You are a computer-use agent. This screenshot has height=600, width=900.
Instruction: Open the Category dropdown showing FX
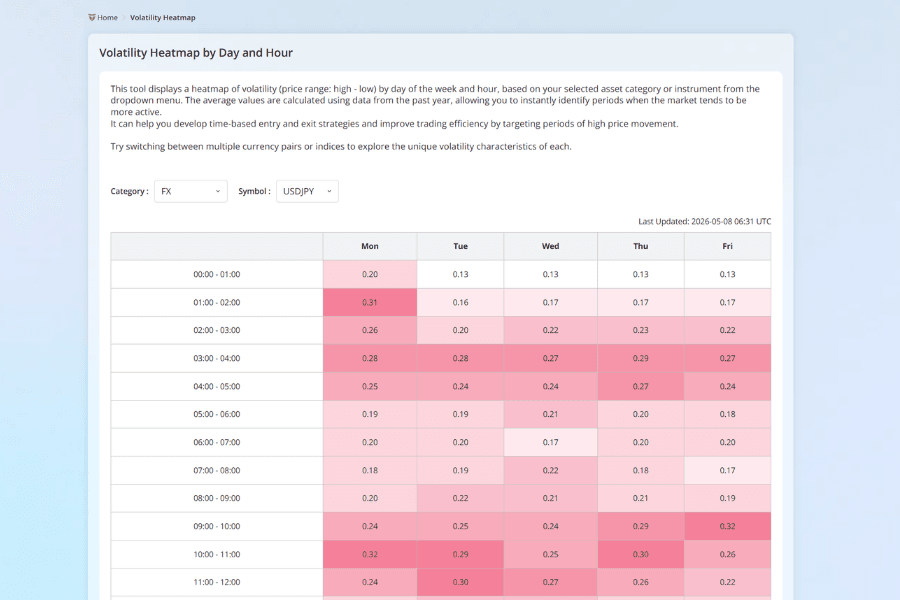tap(191, 191)
